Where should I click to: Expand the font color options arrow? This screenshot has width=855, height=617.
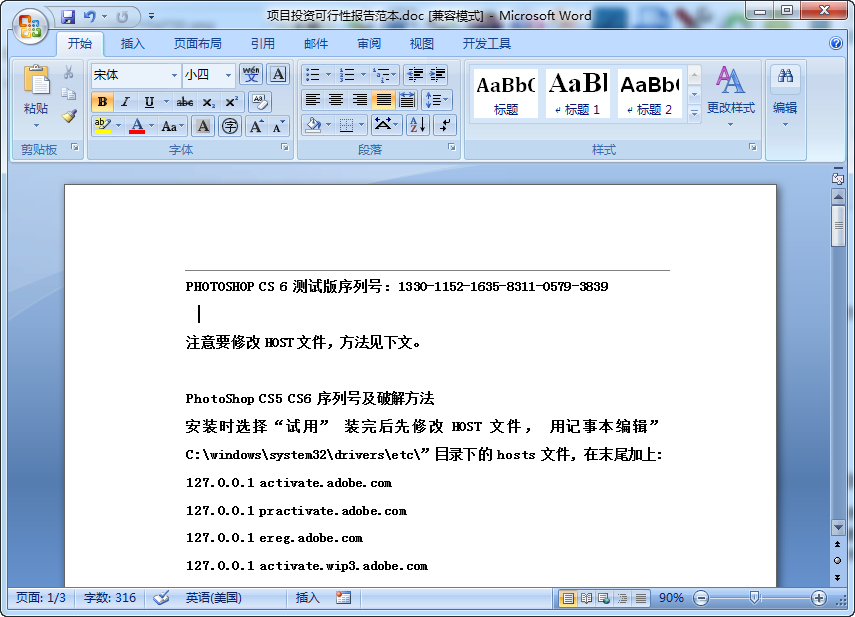pyautogui.click(x=152, y=126)
